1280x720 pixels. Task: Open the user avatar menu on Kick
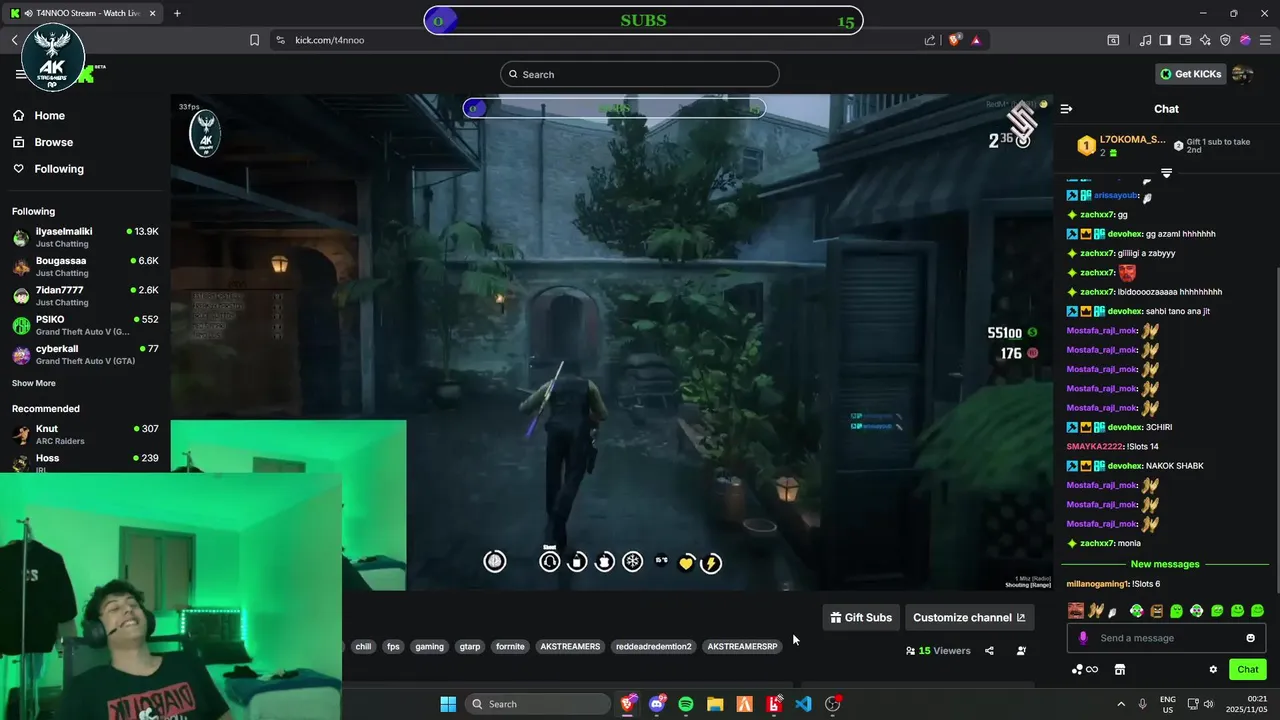1243,74
